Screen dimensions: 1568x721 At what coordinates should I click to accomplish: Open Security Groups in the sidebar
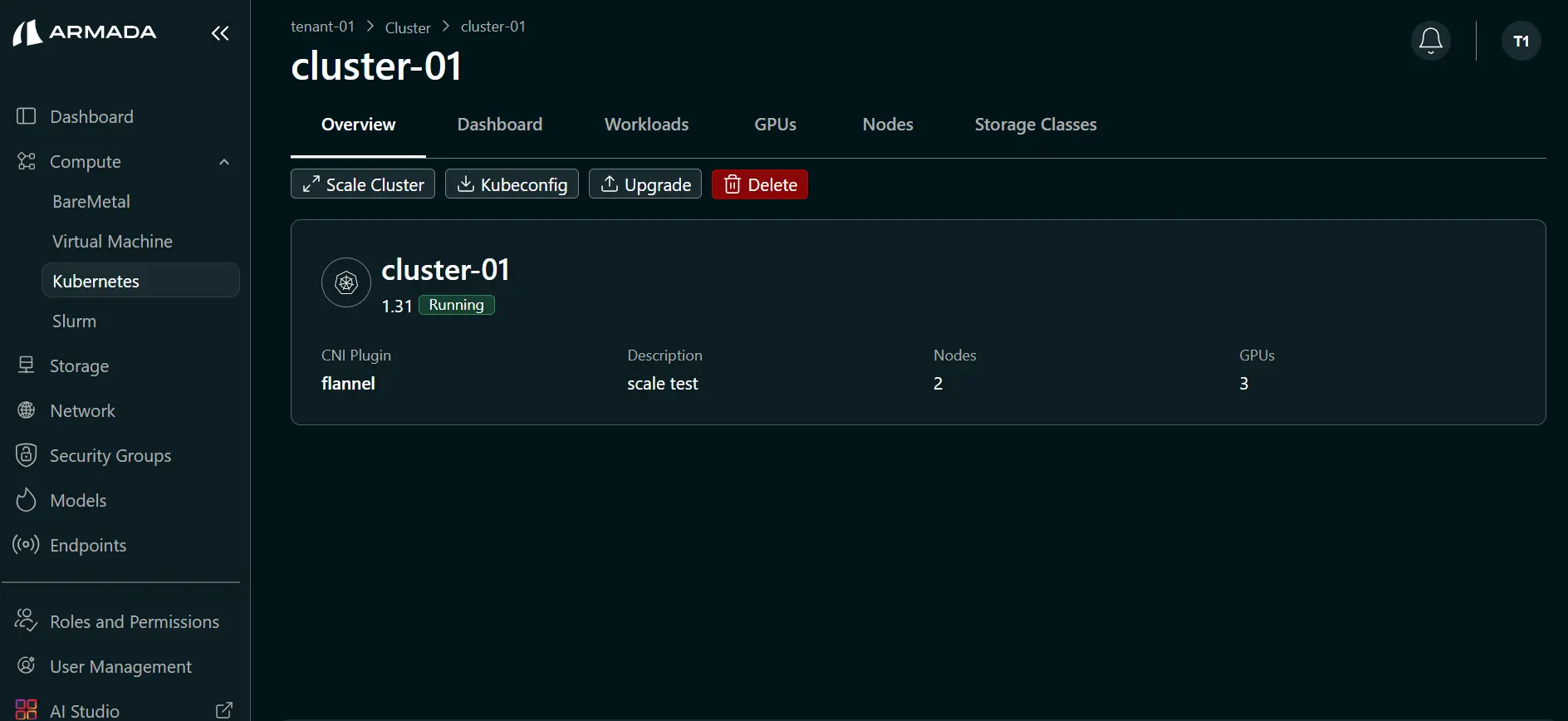[110, 455]
